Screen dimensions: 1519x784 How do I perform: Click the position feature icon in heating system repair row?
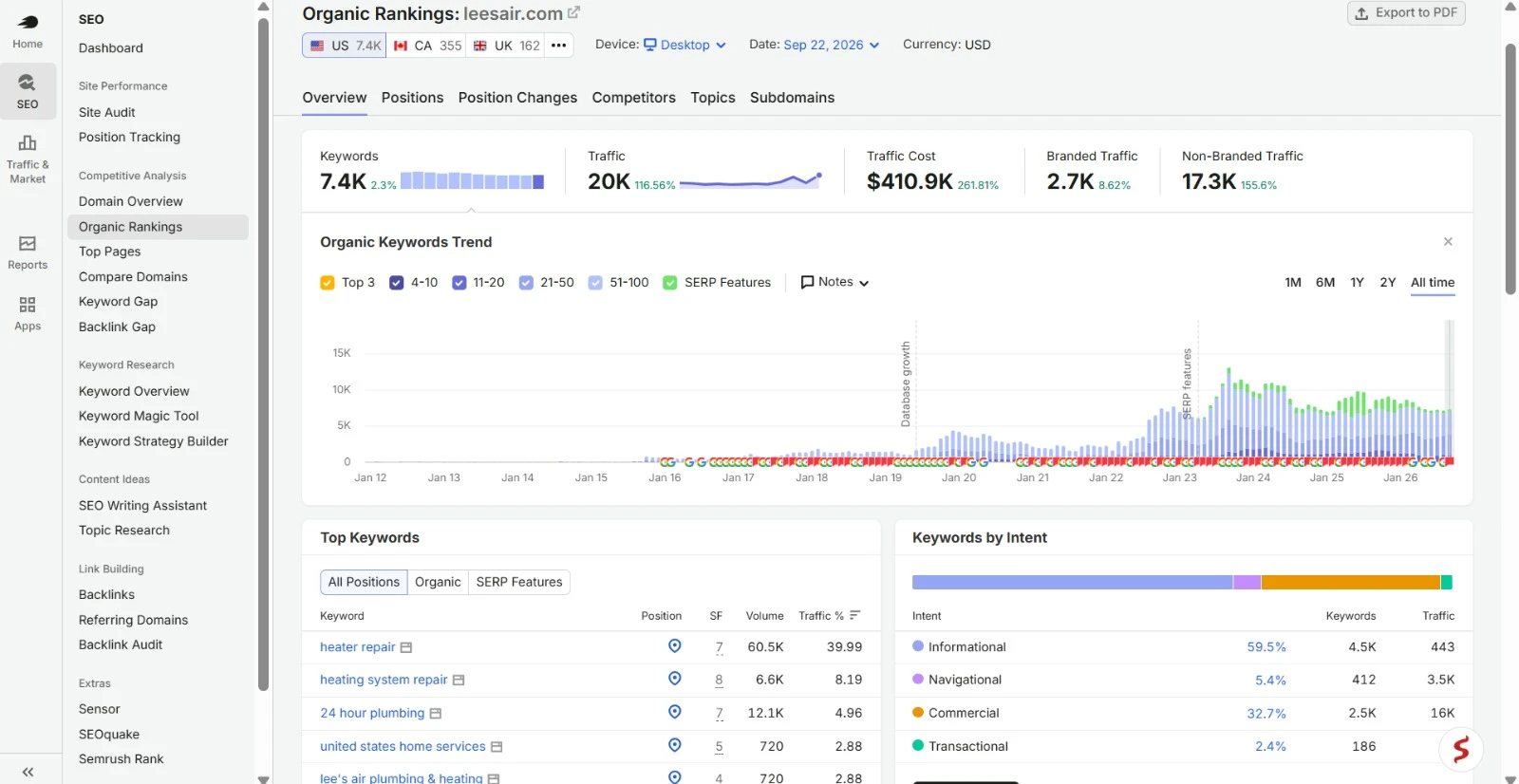675,679
